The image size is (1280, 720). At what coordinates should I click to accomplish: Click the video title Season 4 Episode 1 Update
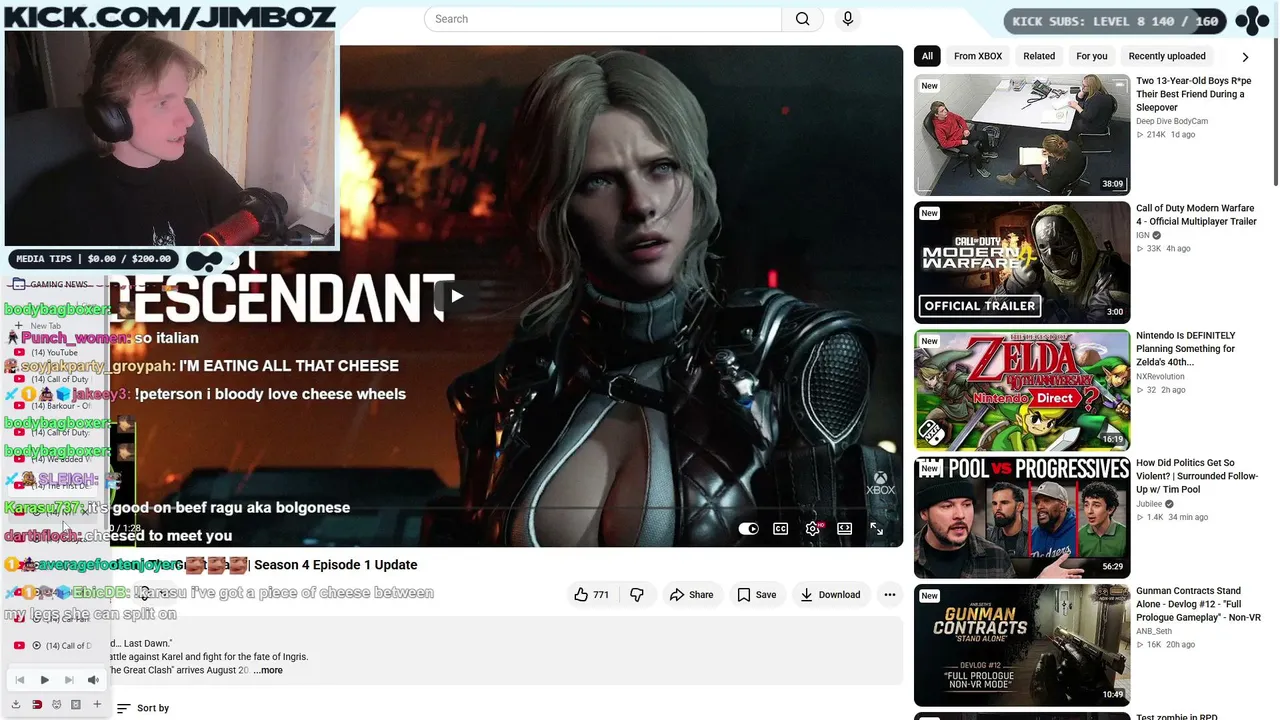click(336, 565)
